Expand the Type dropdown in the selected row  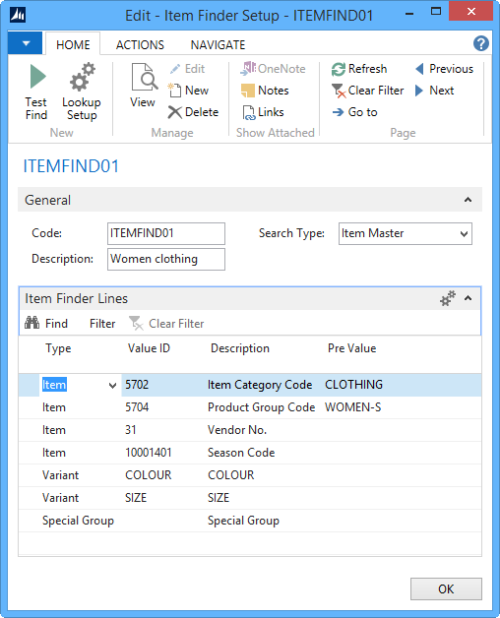point(112,385)
